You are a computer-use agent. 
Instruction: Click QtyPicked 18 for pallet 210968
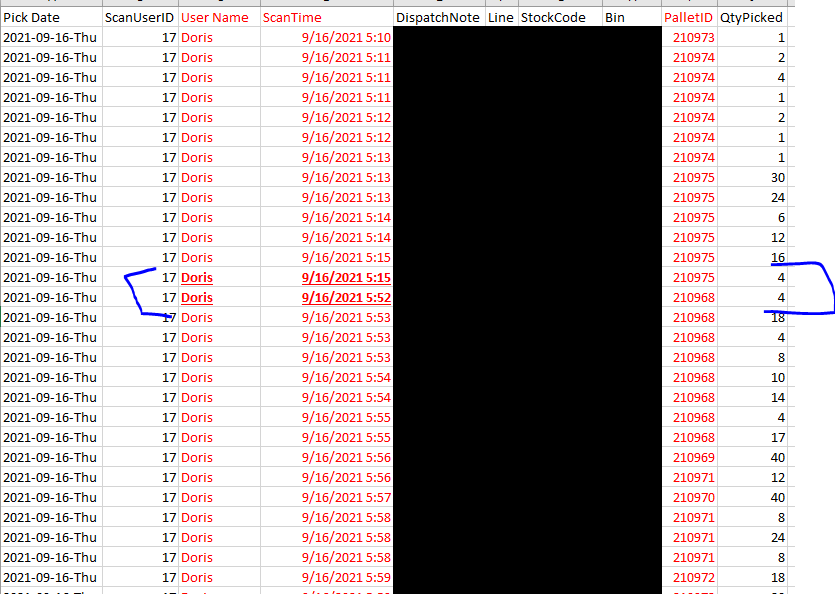(752, 318)
